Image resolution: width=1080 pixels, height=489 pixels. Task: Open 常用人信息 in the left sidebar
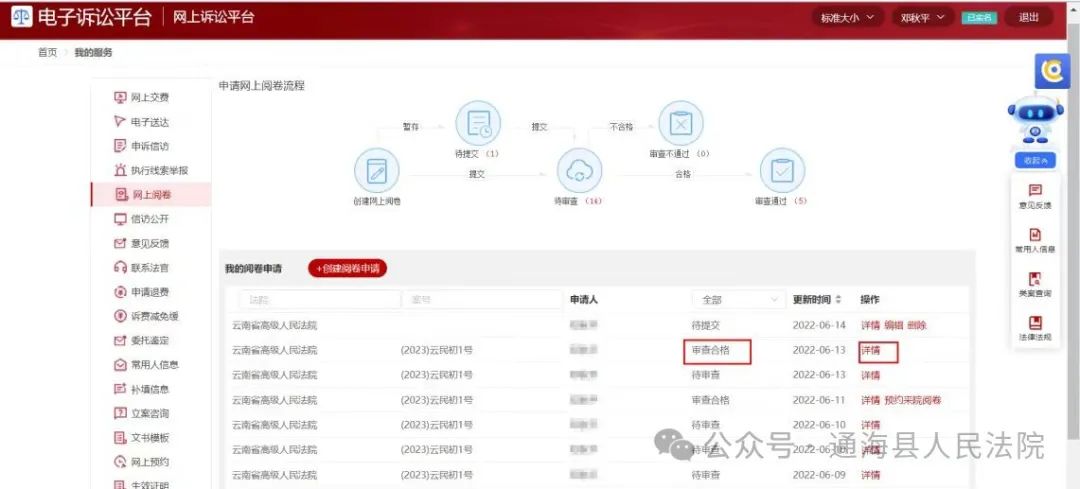click(146, 364)
